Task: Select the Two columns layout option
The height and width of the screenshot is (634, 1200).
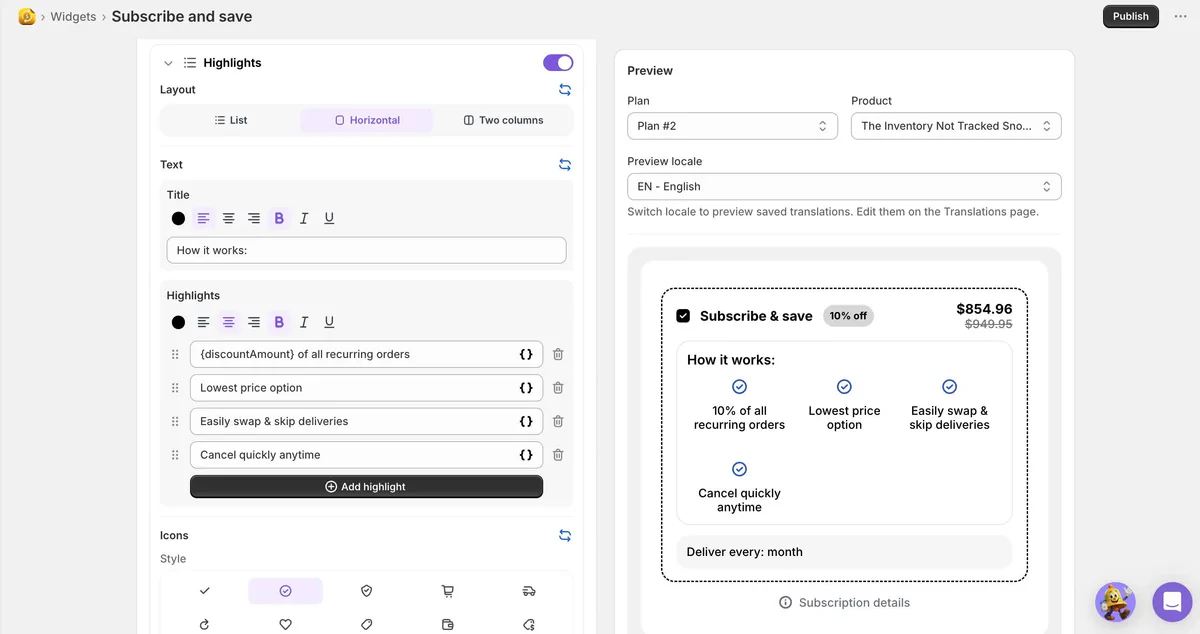Action: (x=504, y=120)
